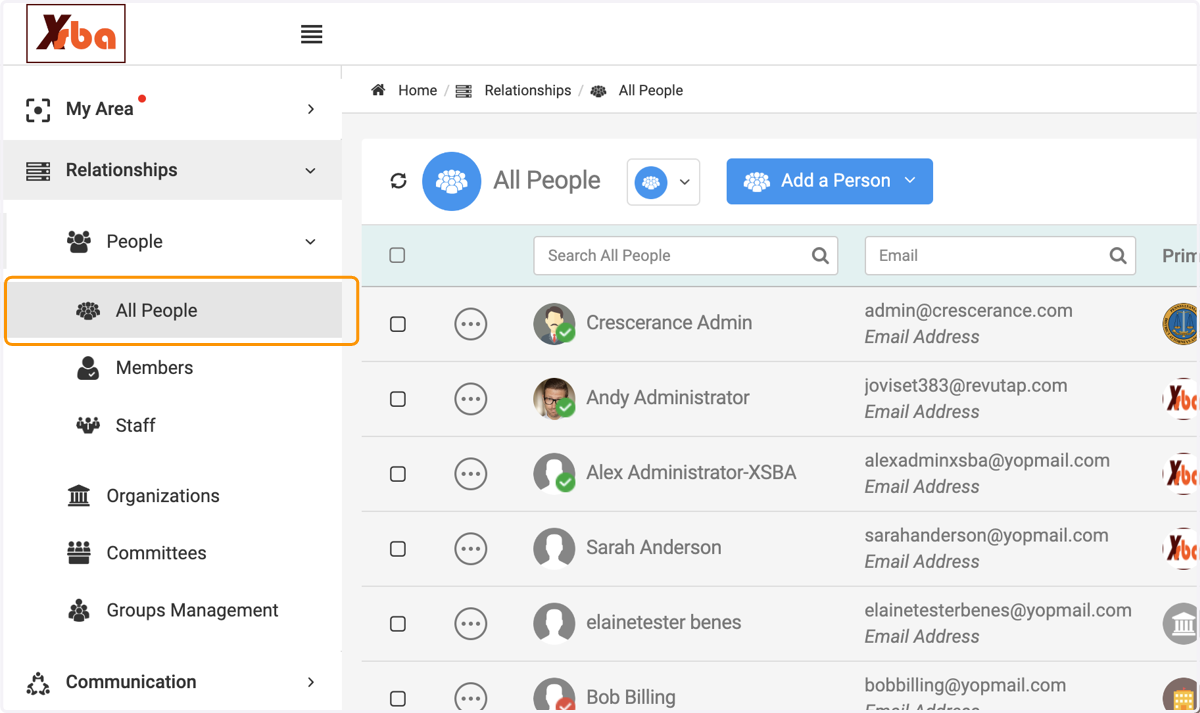1200x713 pixels.
Task: Open the Add a Person dropdown arrow
Action: click(910, 180)
